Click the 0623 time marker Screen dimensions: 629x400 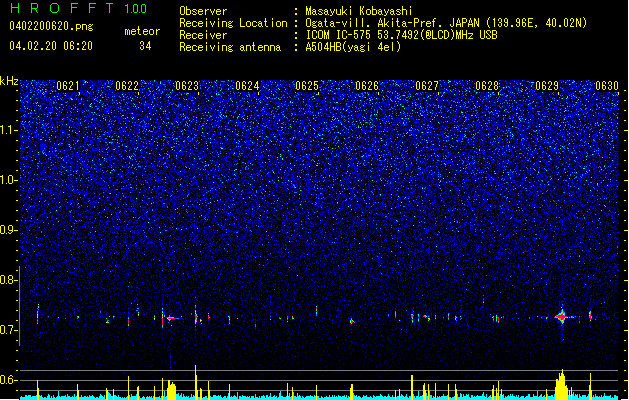click(187, 86)
